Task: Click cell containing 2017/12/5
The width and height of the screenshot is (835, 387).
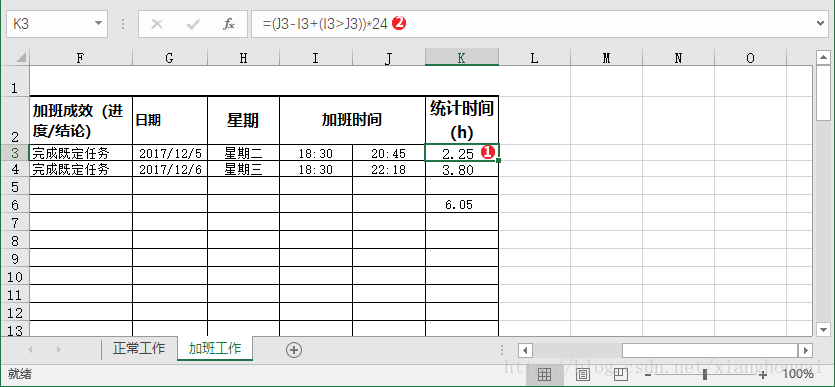Action: (170, 153)
